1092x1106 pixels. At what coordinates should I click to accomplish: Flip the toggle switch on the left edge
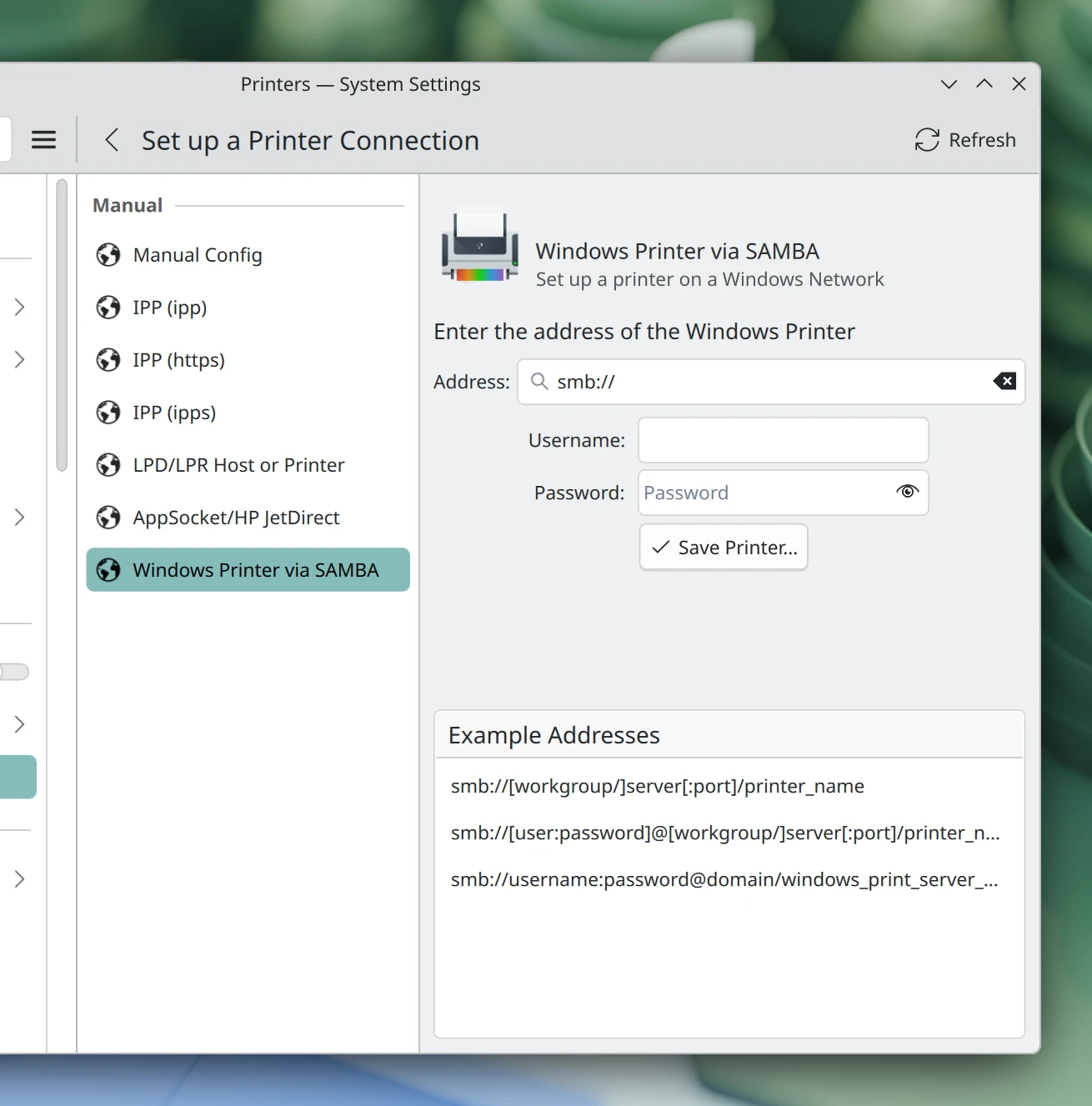[x=13, y=671]
